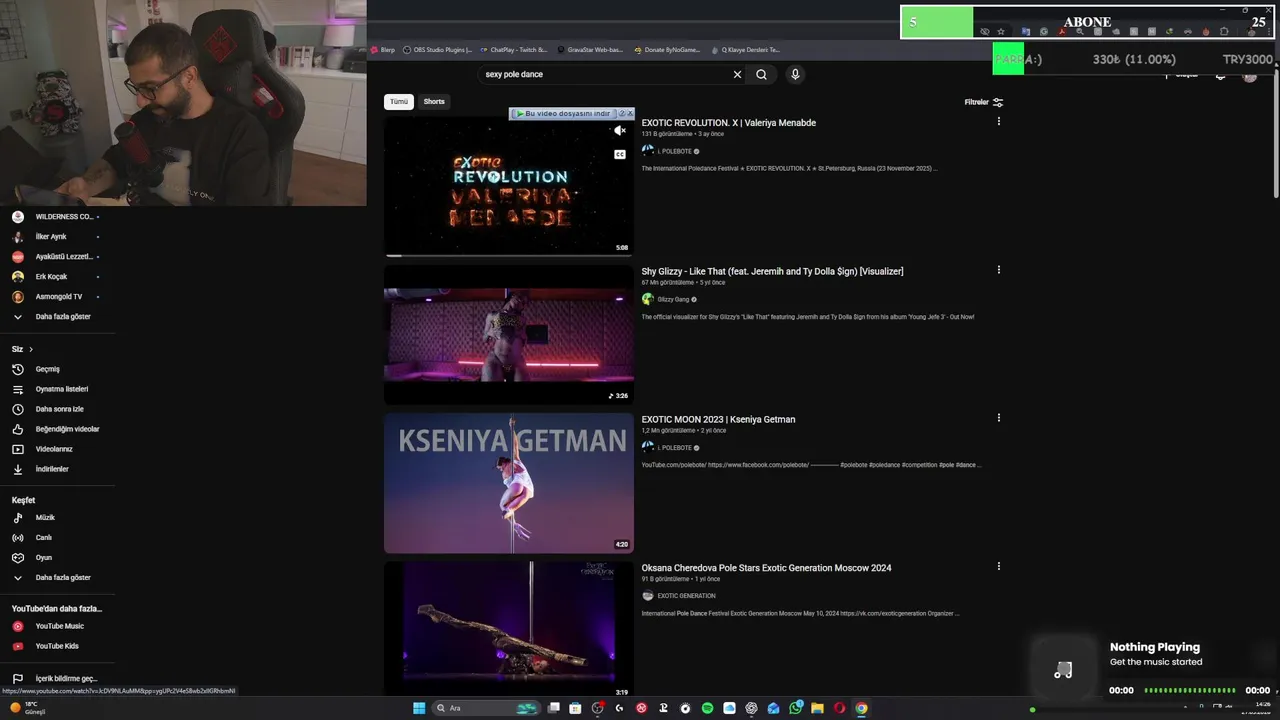Image resolution: width=1280 pixels, height=720 pixels.
Task: Open OBS Studio Plugins bookmark
Action: click(437, 50)
